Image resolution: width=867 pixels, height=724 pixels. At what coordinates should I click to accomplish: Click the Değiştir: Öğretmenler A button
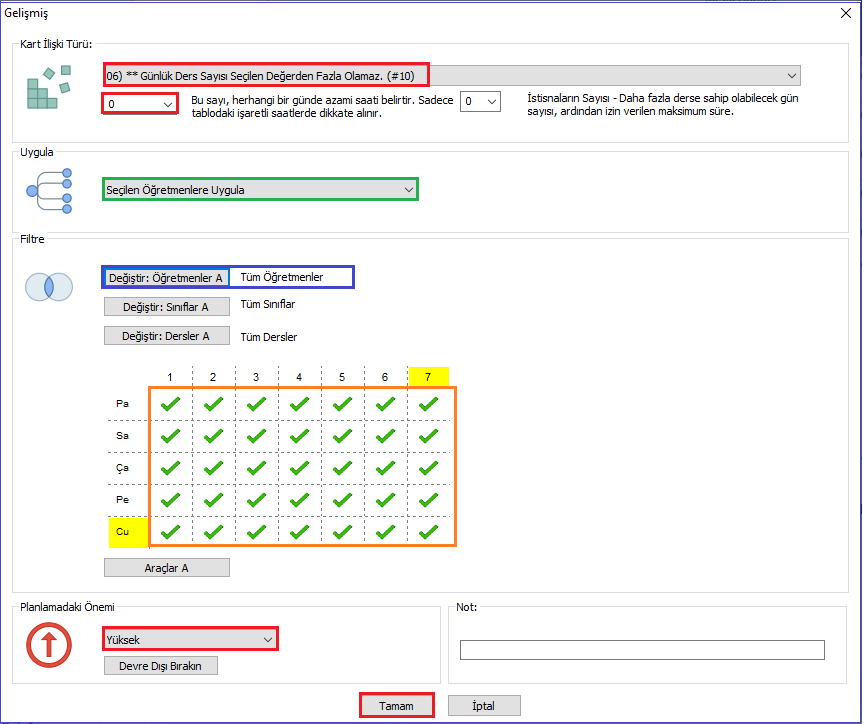pyautogui.click(x=166, y=278)
